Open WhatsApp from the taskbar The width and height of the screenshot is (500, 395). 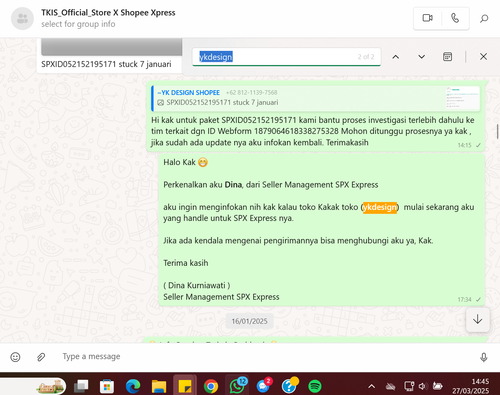click(237, 386)
